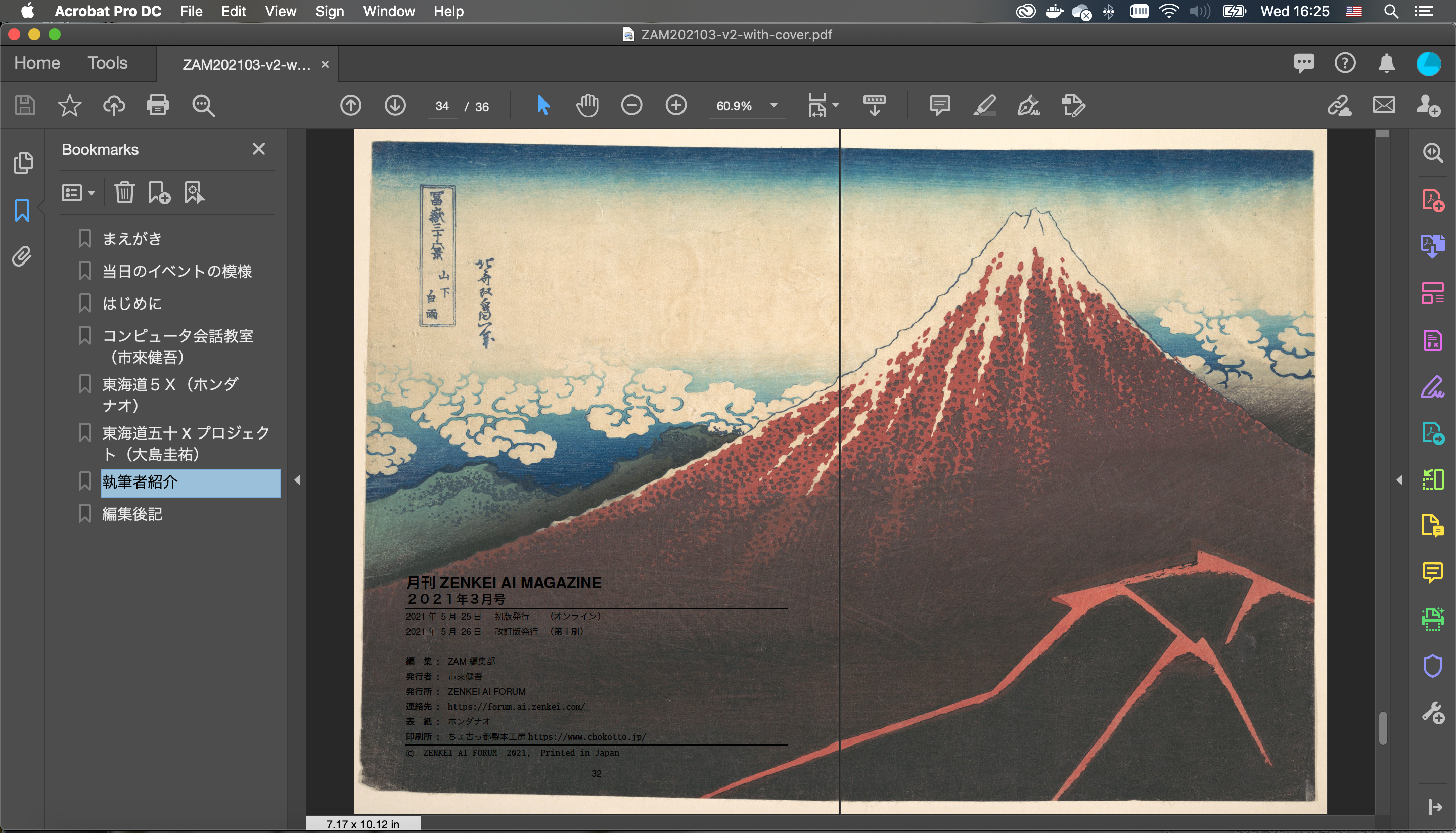The height and width of the screenshot is (833, 1456).
Task: Toggle the Bookmarks panel icon
Action: pos(22,210)
